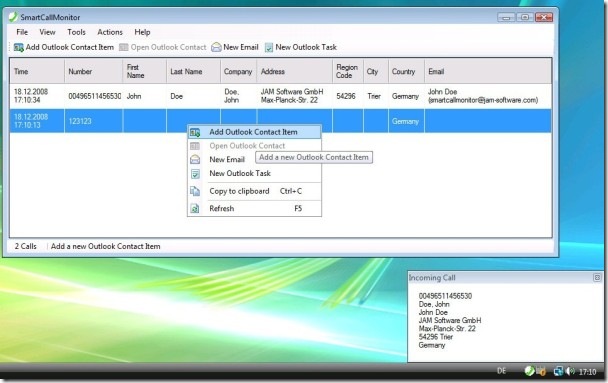Sort by the Address column header
This screenshot has width=608, height=383.
pos(294,71)
